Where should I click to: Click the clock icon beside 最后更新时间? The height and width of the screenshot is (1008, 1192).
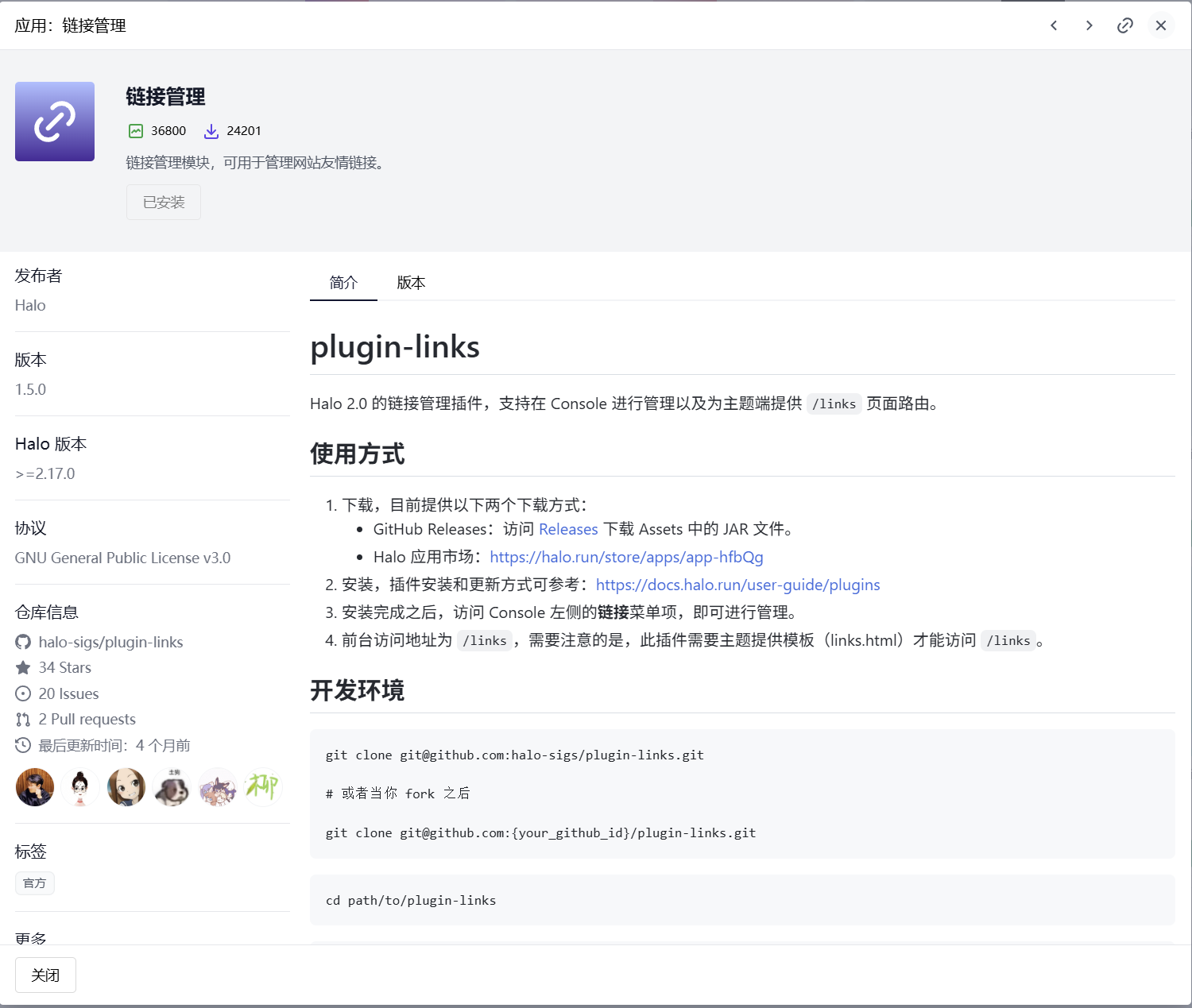click(x=23, y=745)
